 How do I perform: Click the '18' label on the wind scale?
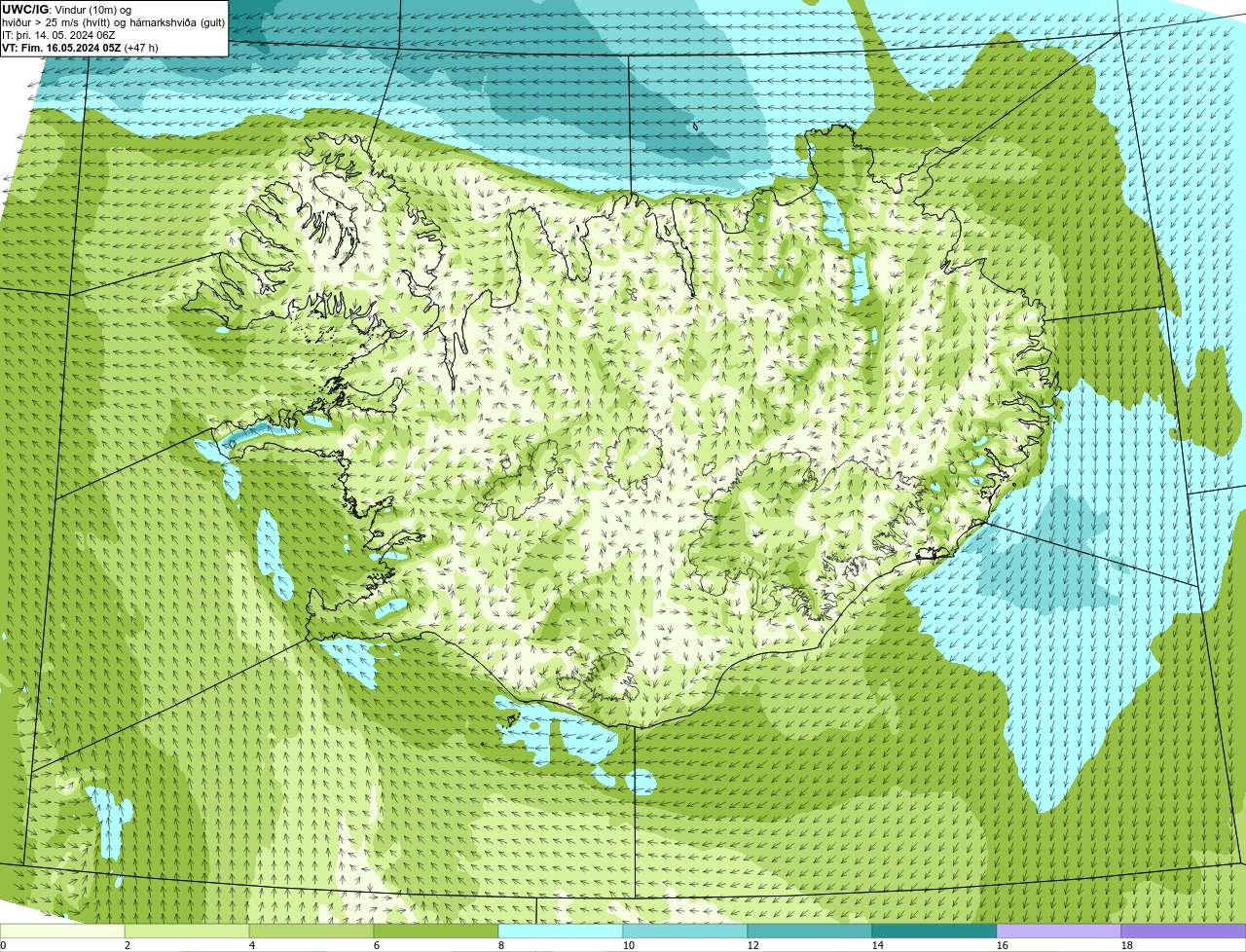pos(1127,945)
